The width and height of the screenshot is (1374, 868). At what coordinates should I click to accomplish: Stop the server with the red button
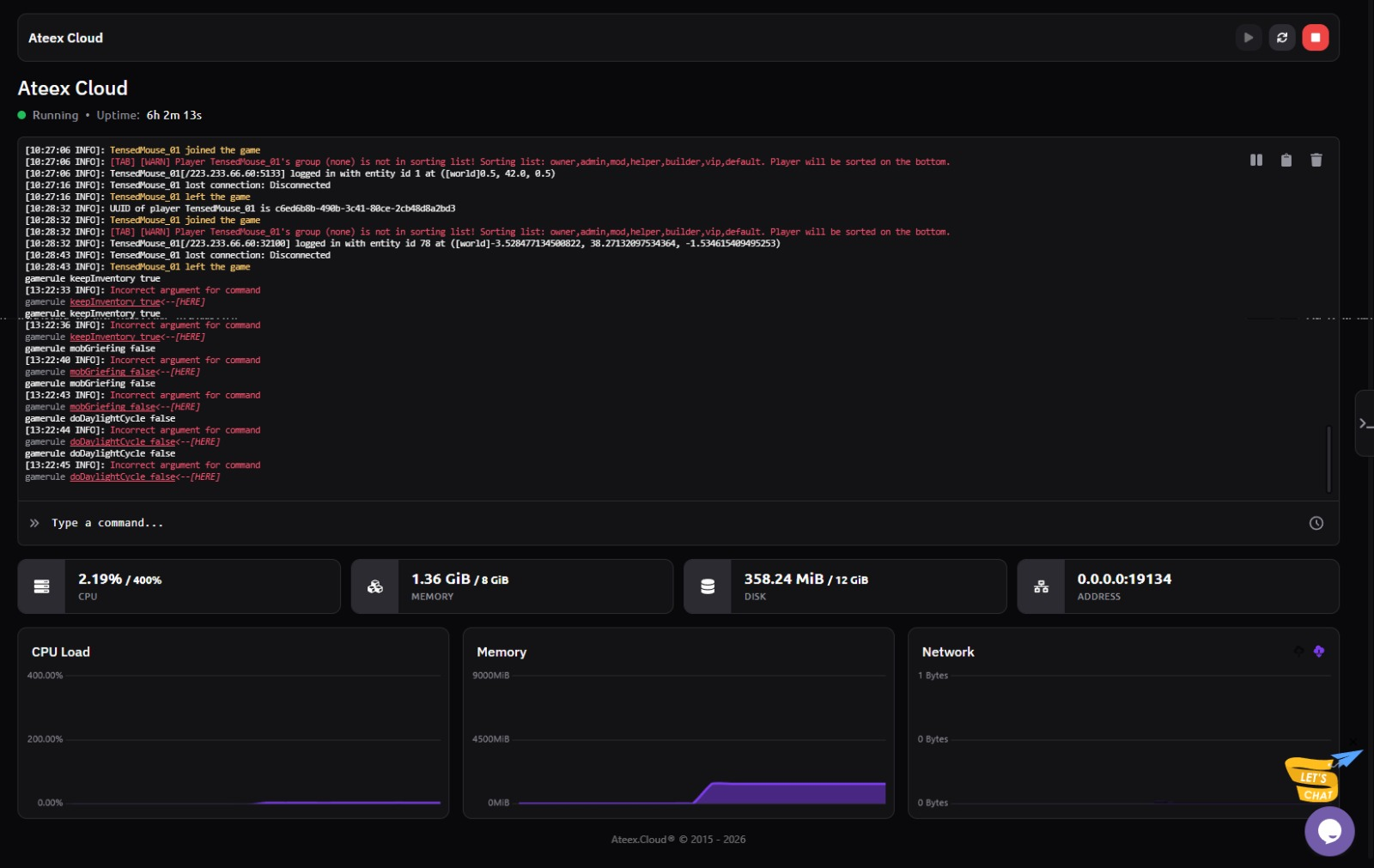pos(1316,38)
